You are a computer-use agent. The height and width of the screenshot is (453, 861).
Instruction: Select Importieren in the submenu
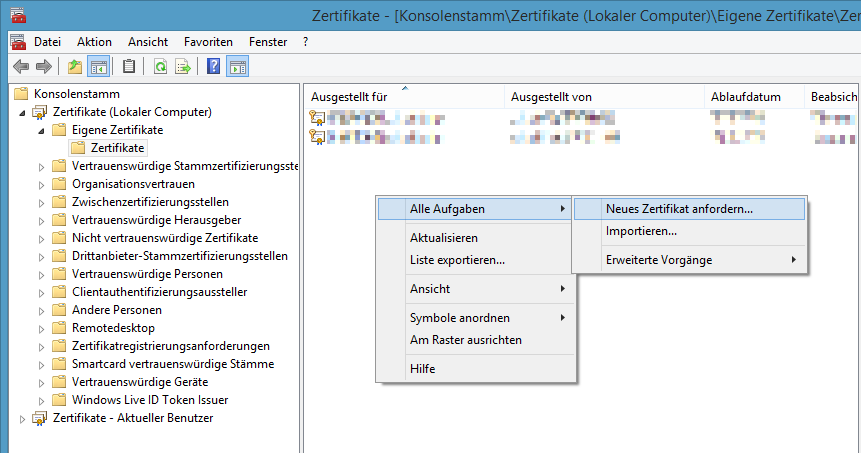[641, 231]
